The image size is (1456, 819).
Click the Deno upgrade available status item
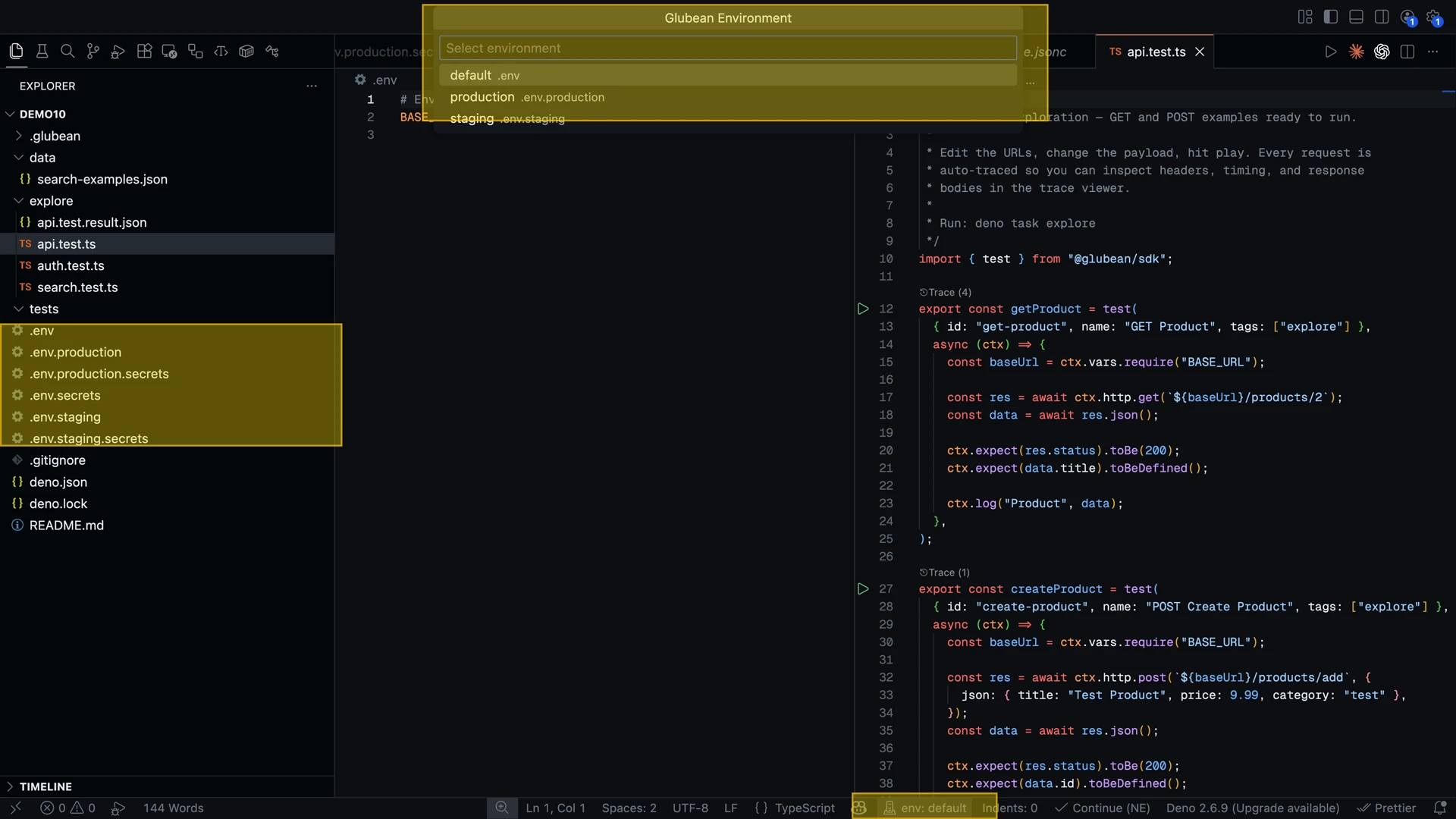(x=1252, y=808)
